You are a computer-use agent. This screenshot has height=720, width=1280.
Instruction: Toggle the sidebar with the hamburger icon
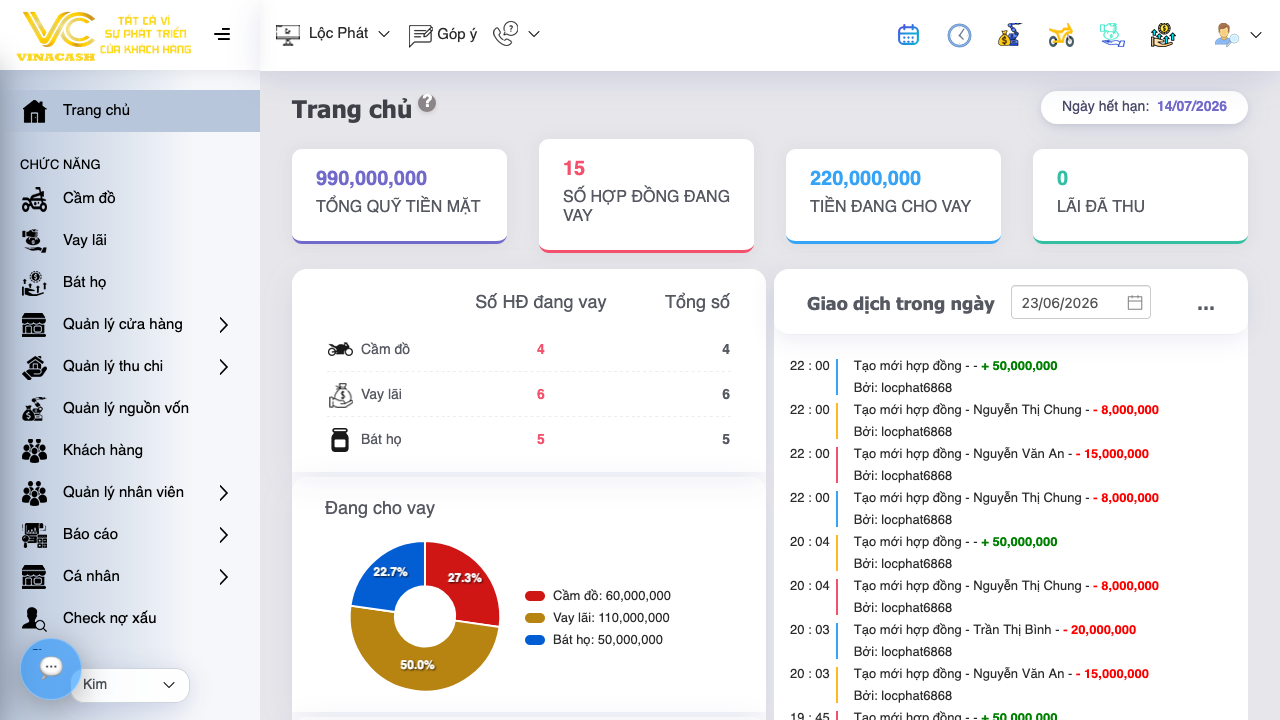point(222,34)
